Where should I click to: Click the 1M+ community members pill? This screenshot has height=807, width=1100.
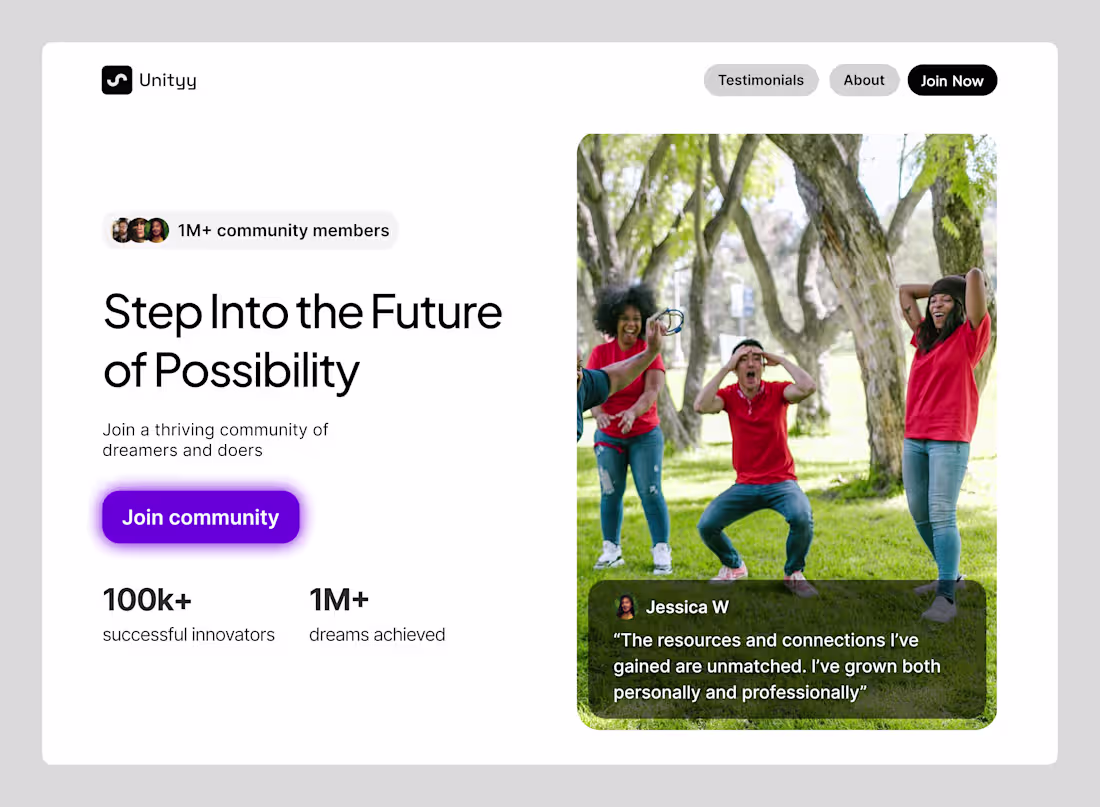(x=250, y=230)
